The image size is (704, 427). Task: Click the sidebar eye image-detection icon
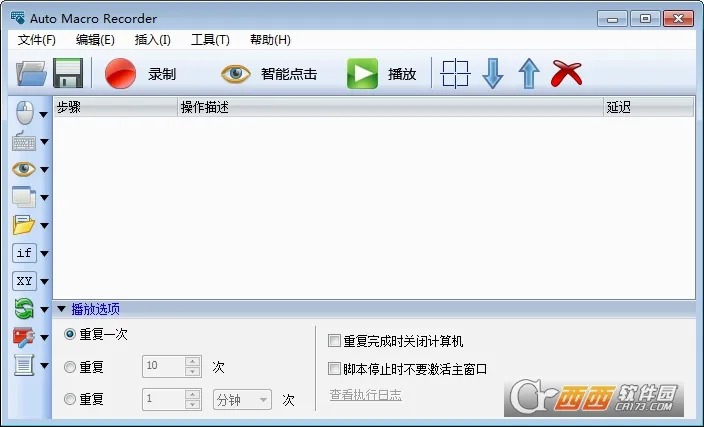click(x=24, y=169)
